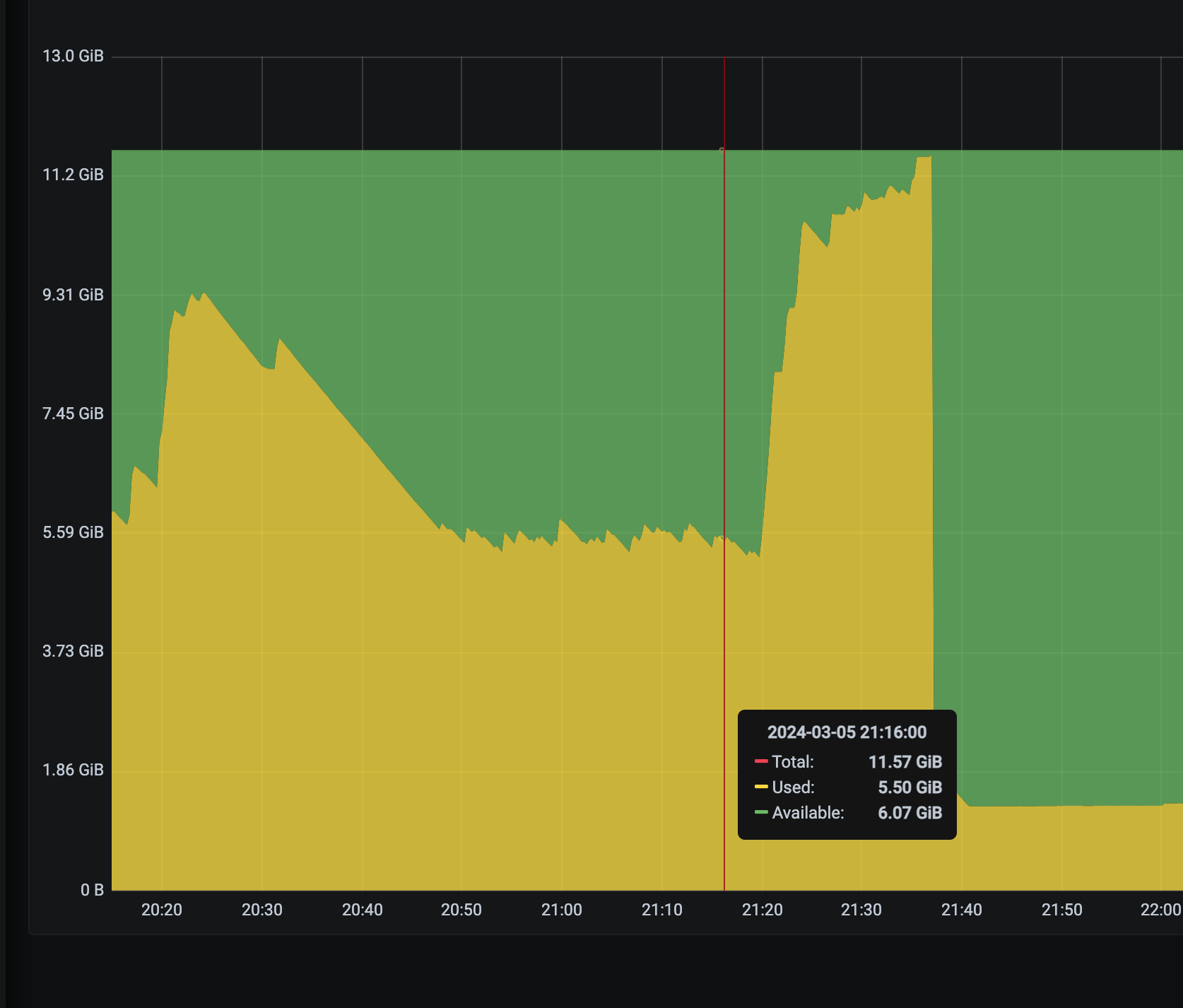Click the 0 B y-axis label
Viewport: 1183px width, 1008px height.
tap(92, 890)
